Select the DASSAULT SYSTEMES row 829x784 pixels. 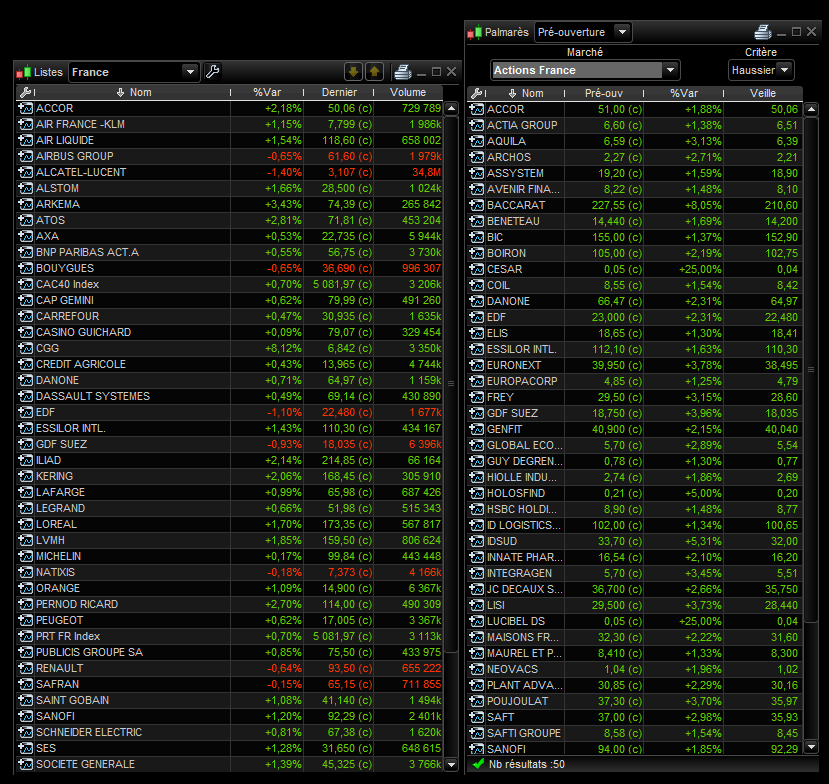point(229,396)
